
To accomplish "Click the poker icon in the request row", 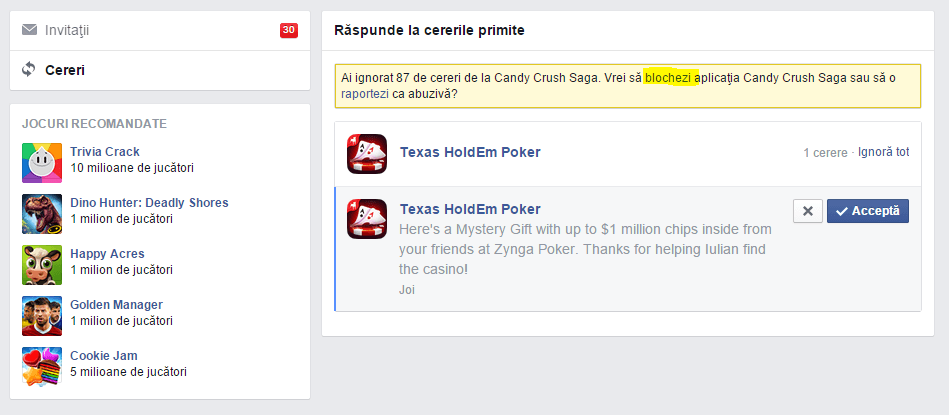I will coord(367,218).
